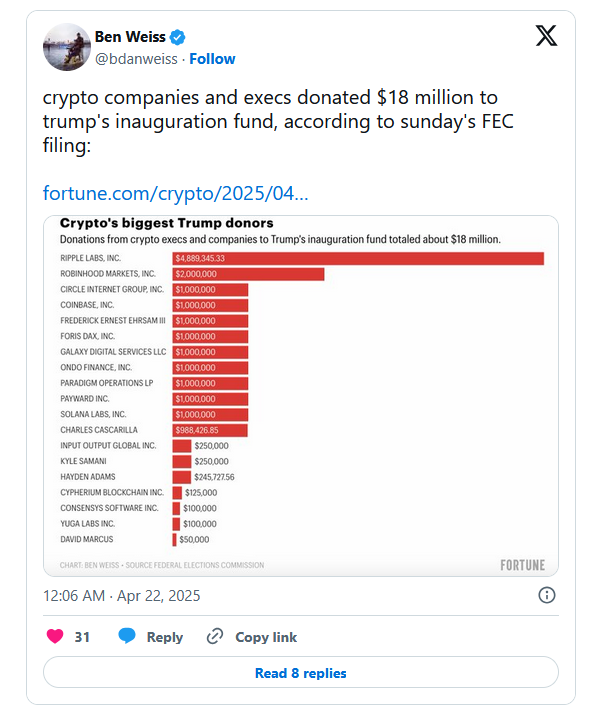Click the Fortune logo in chart

tap(522, 565)
